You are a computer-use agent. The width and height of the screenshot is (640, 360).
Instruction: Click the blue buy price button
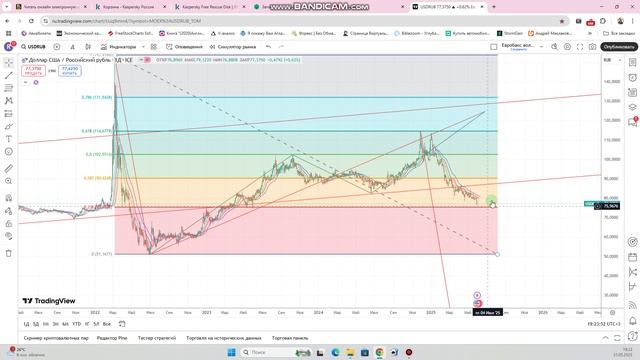click(x=70, y=71)
